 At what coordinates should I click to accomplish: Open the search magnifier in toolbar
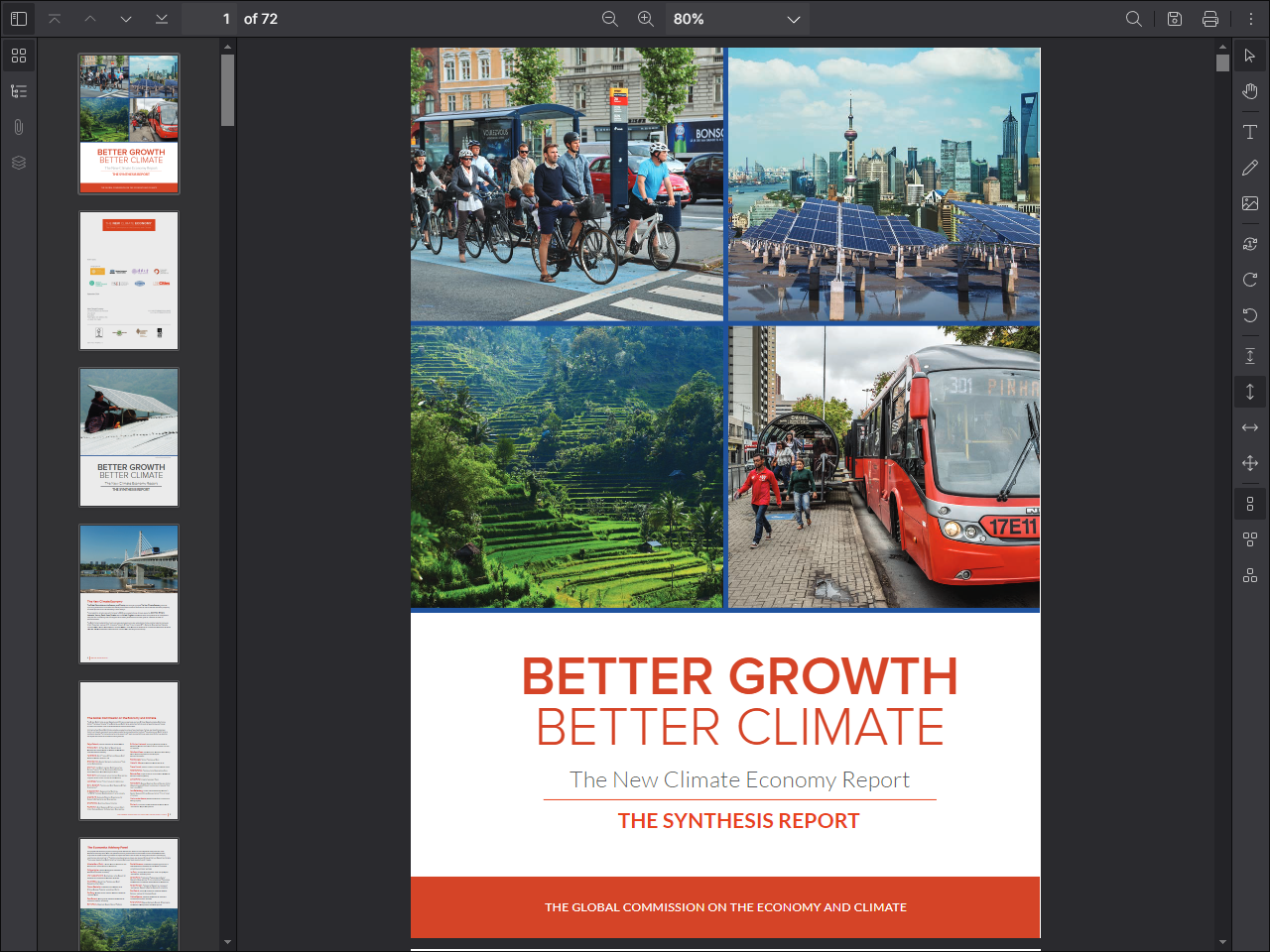click(x=1134, y=19)
